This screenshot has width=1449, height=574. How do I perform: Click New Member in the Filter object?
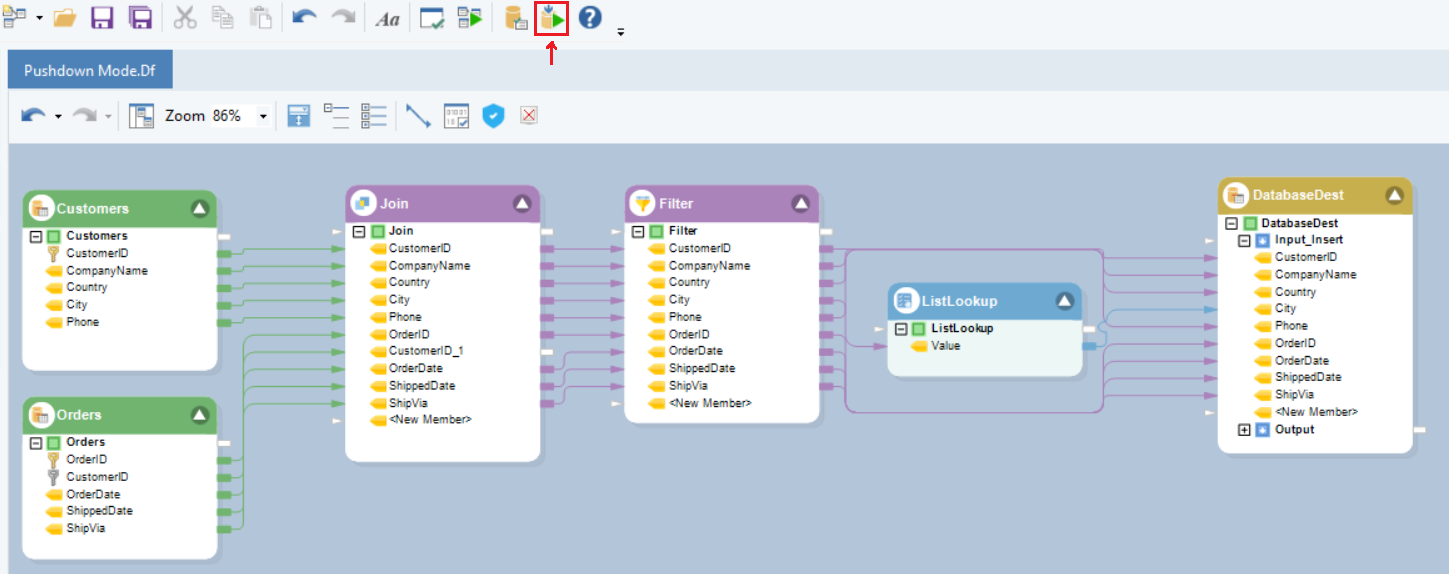(710, 403)
